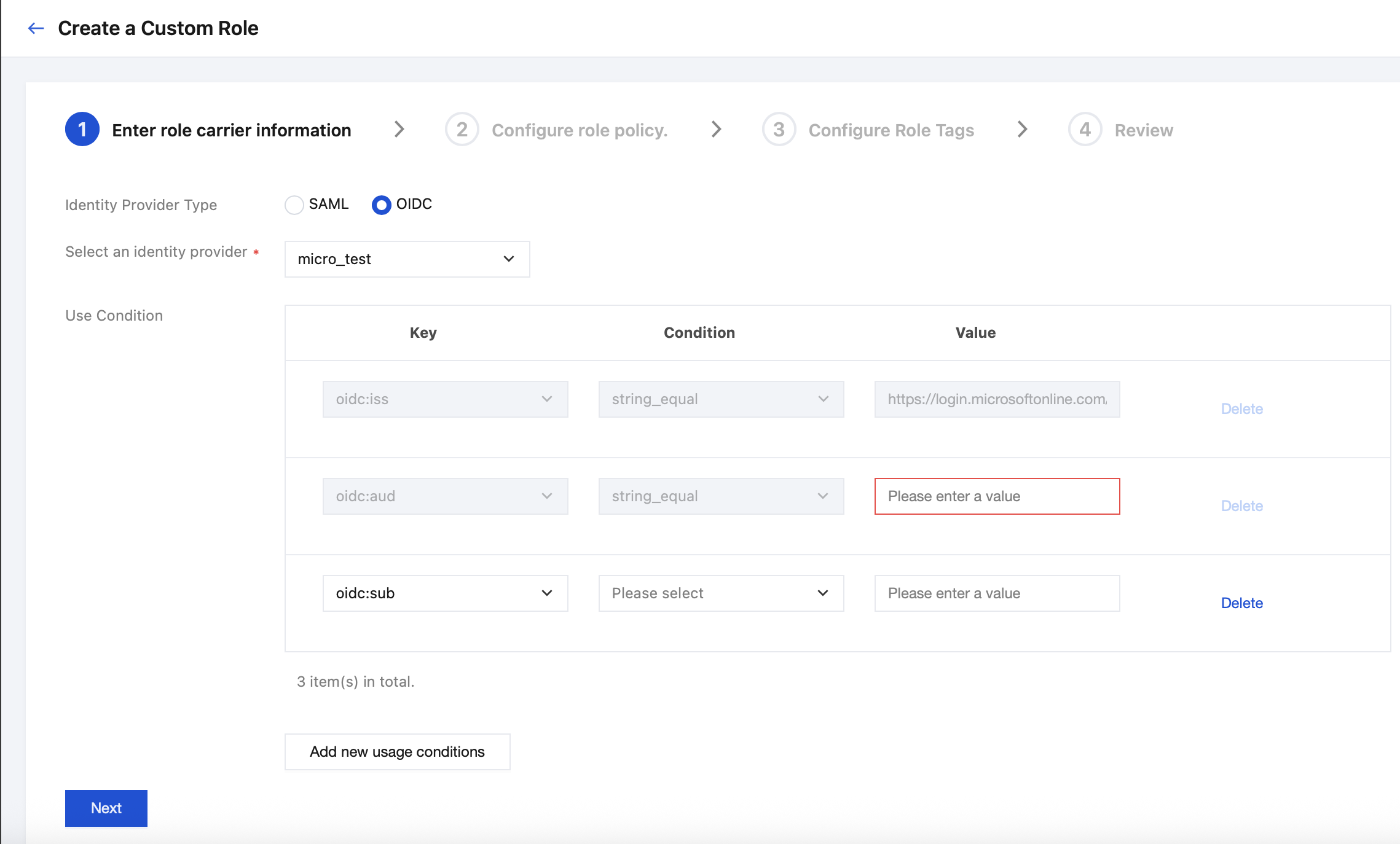Click the Next button
The height and width of the screenshot is (844, 1400).
coord(106,808)
